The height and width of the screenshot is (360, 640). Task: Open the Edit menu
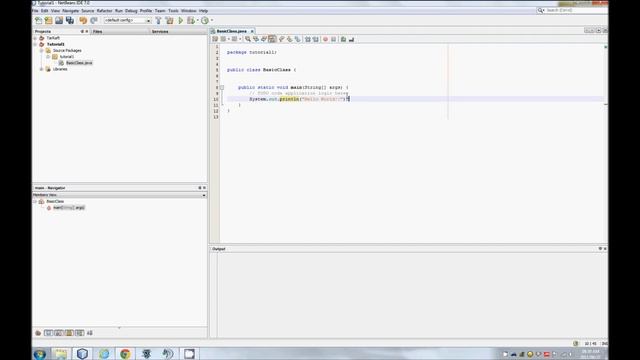(x=44, y=11)
